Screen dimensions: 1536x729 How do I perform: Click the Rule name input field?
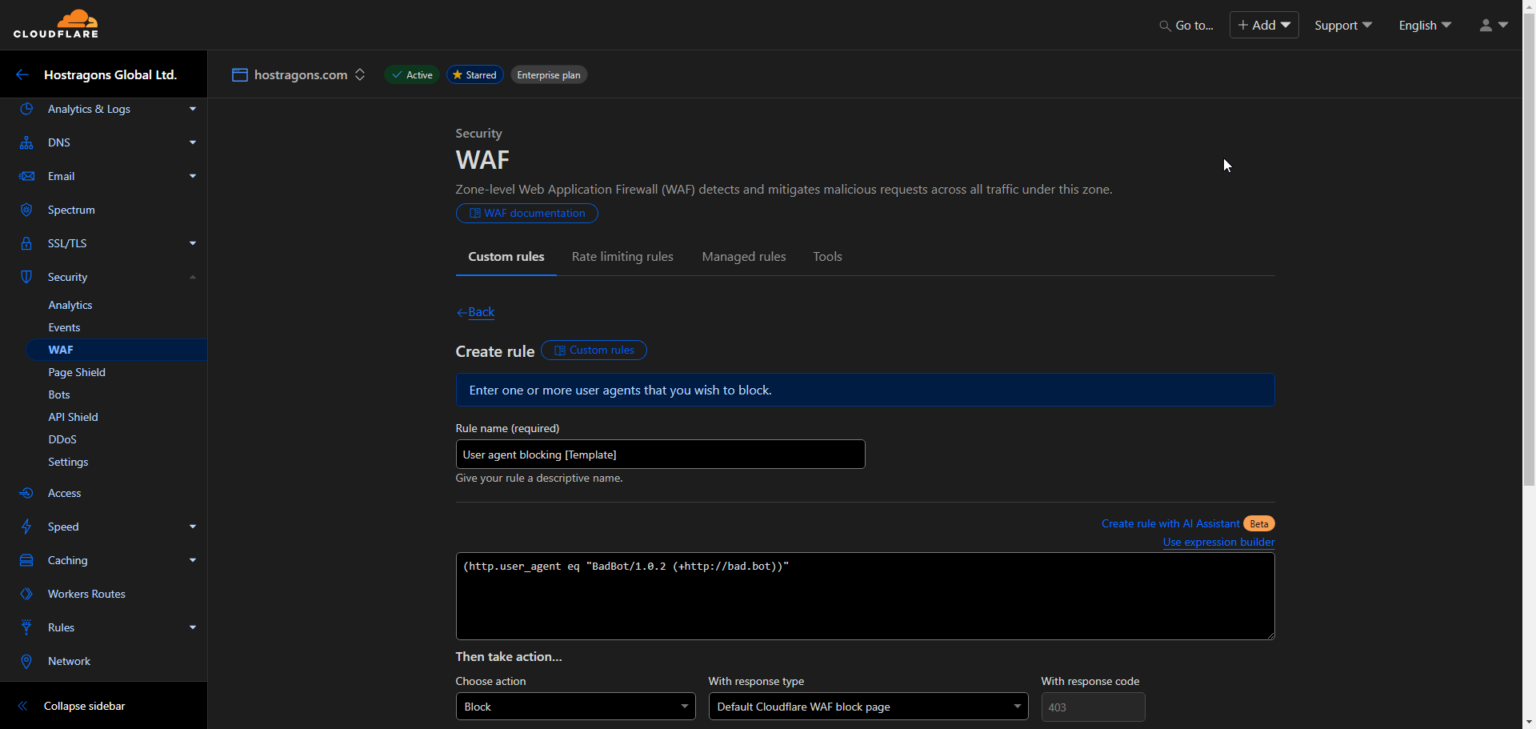click(x=660, y=454)
